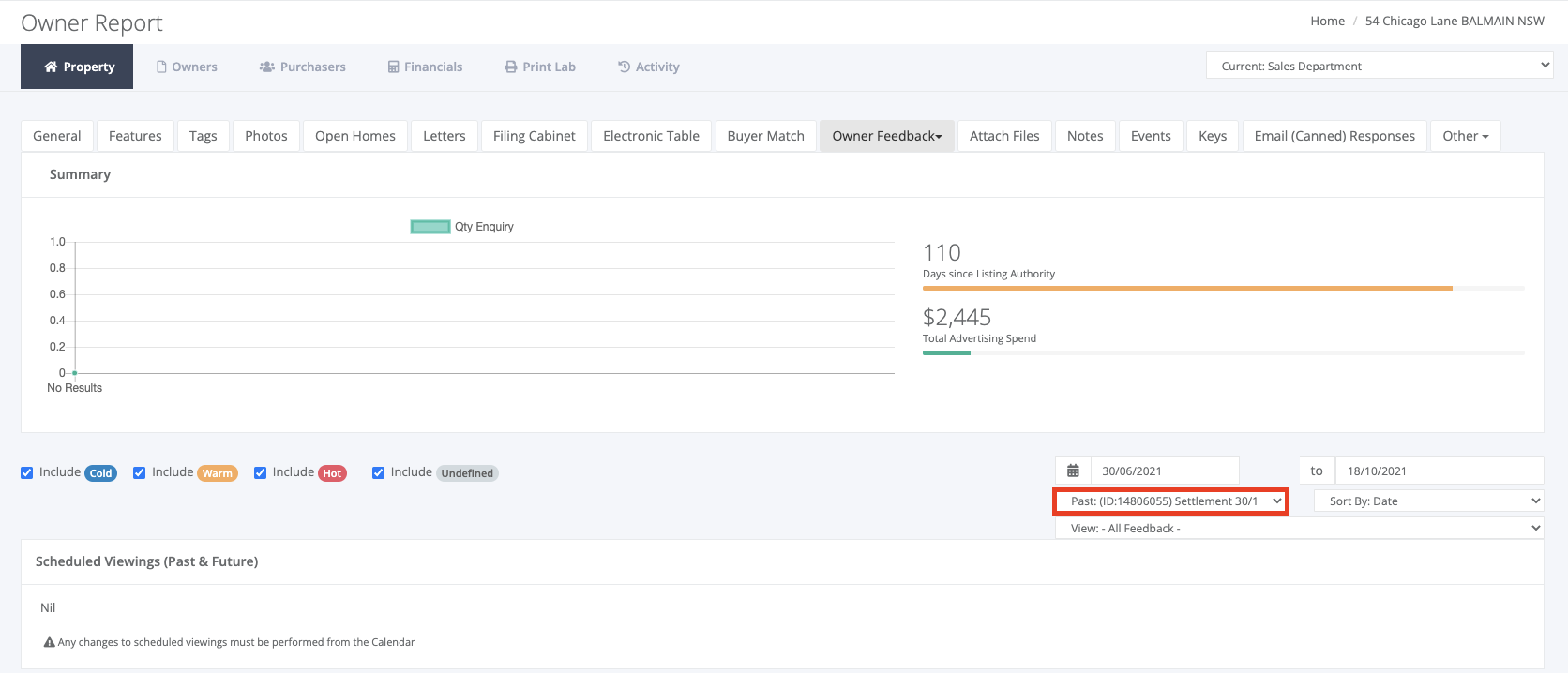This screenshot has width=1568, height=673.
Task: Click the people icon beside Purchasers
Action: 267,67
